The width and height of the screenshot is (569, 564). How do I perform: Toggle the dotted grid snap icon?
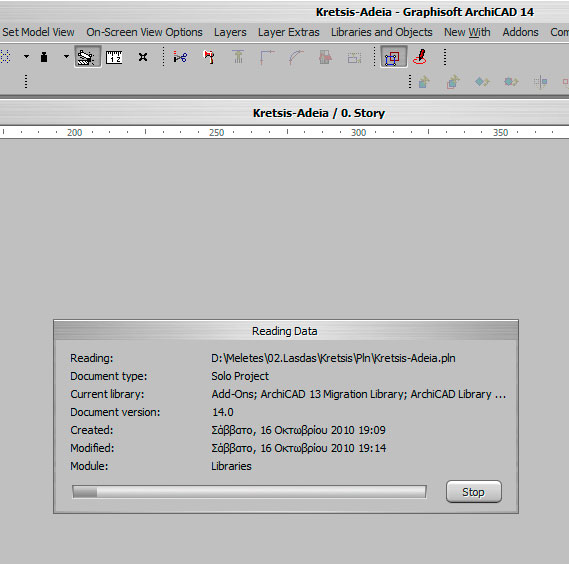[x=5, y=57]
